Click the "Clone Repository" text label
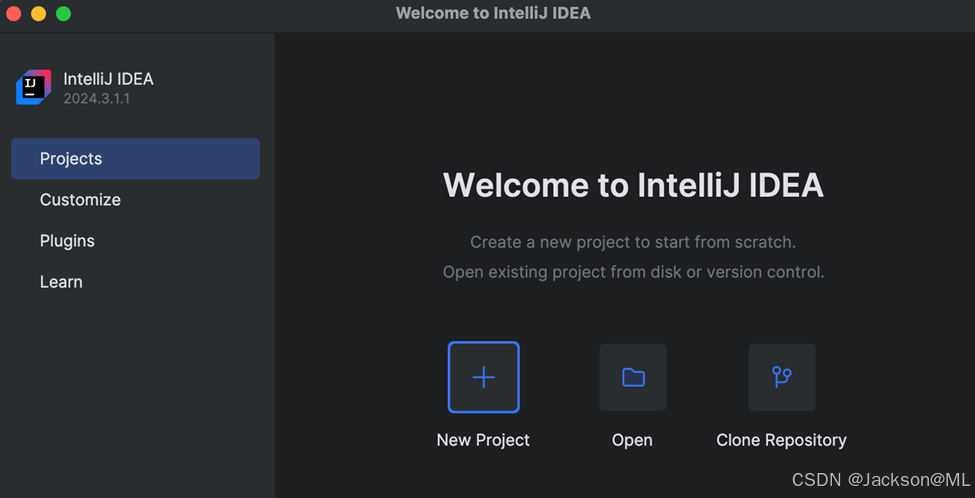Image resolution: width=975 pixels, height=498 pixels. [781, 440]
